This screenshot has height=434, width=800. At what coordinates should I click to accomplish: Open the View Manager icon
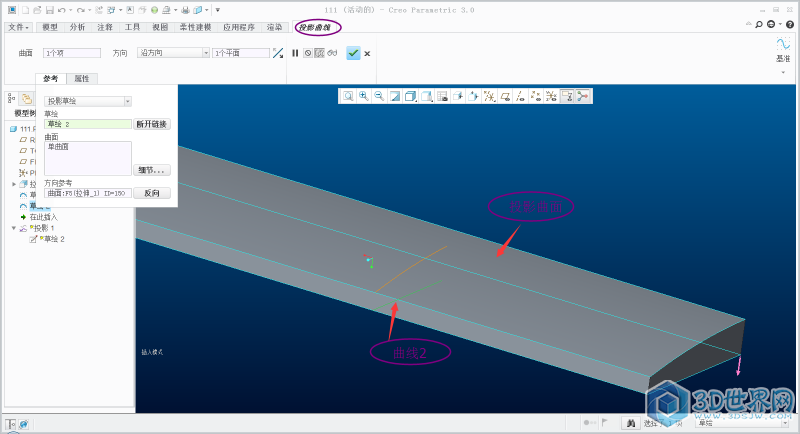pos(442,96)
